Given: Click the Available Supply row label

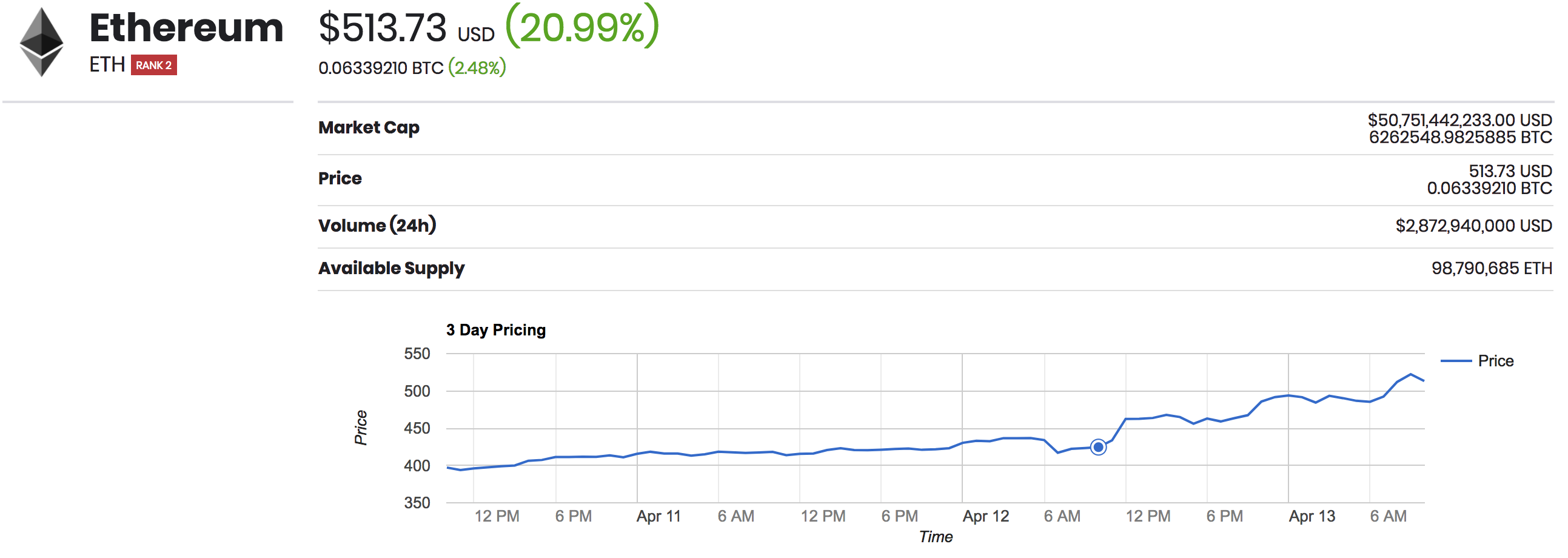Looking at the screenshot, I should click(x=391, y=269).
